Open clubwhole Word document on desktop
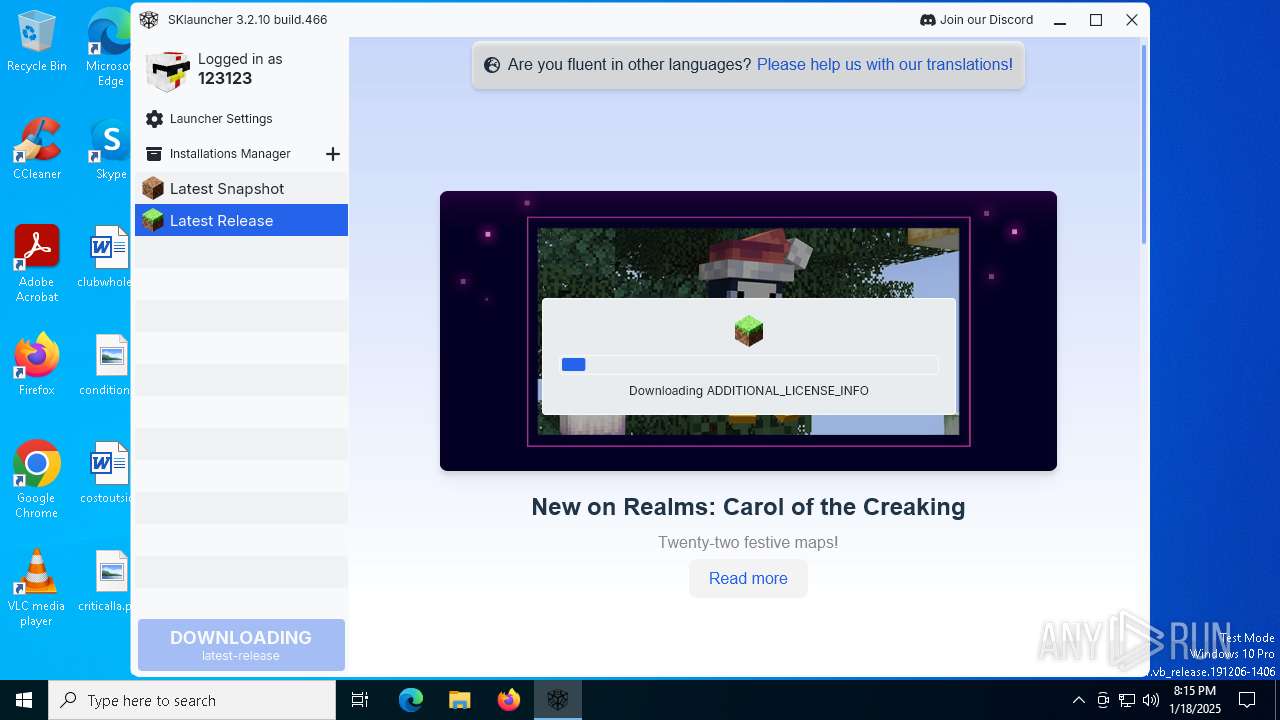The image size is (1280, 720). pyautogui.click(x=107, y=257)
